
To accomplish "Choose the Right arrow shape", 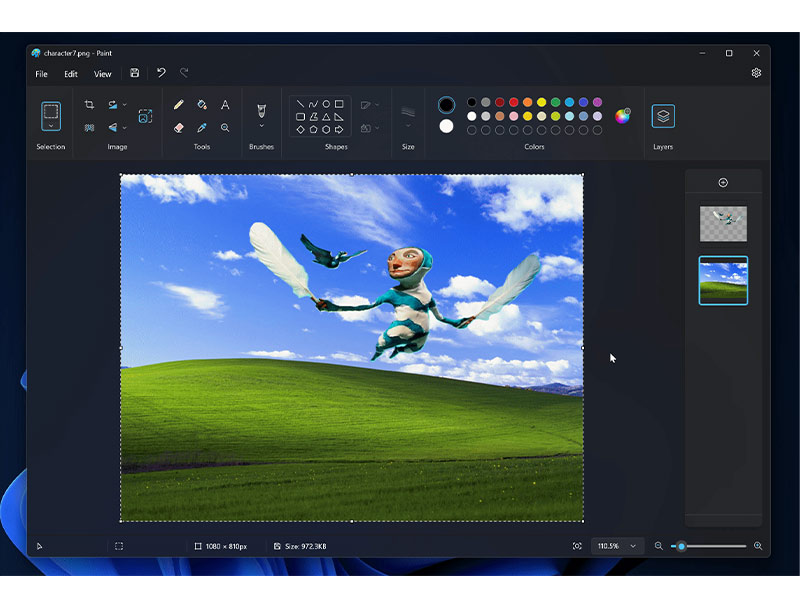I will point(339,130).
